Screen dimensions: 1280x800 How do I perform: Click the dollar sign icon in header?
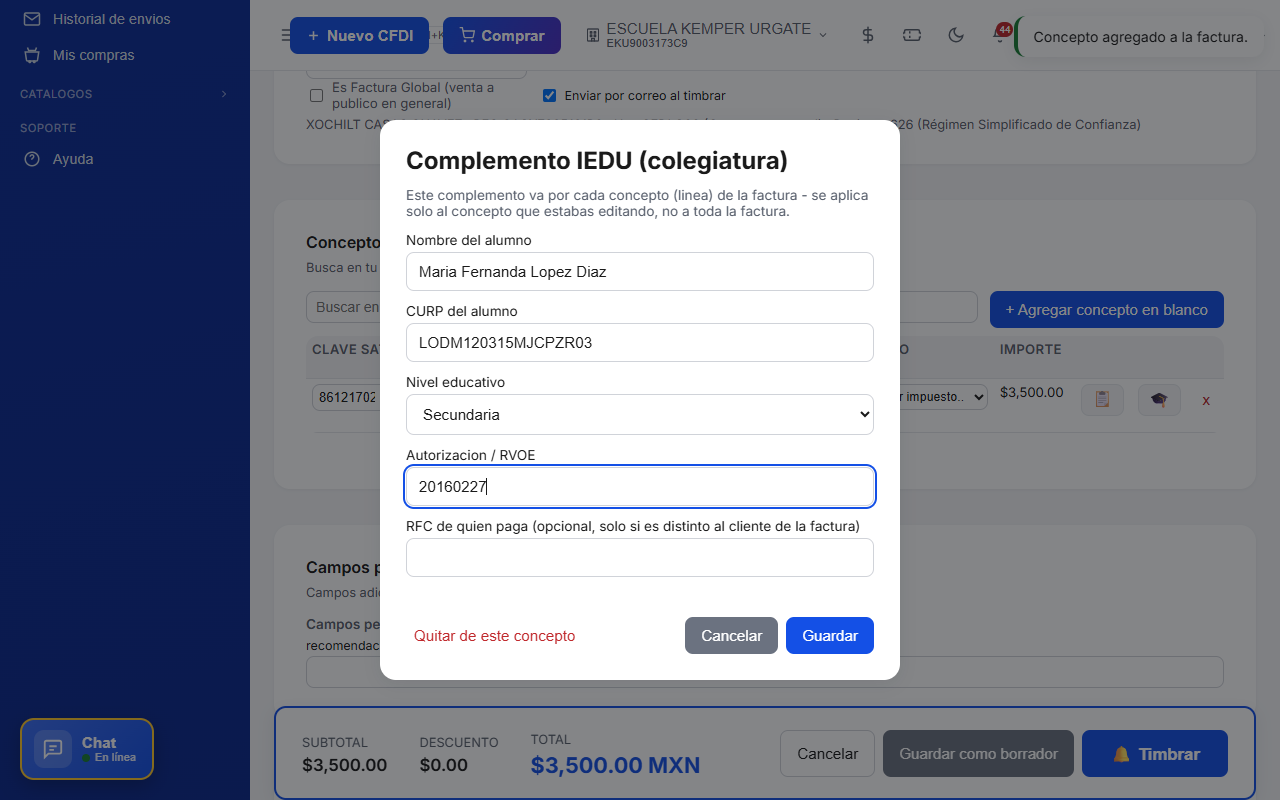click(x=868, y=35)
